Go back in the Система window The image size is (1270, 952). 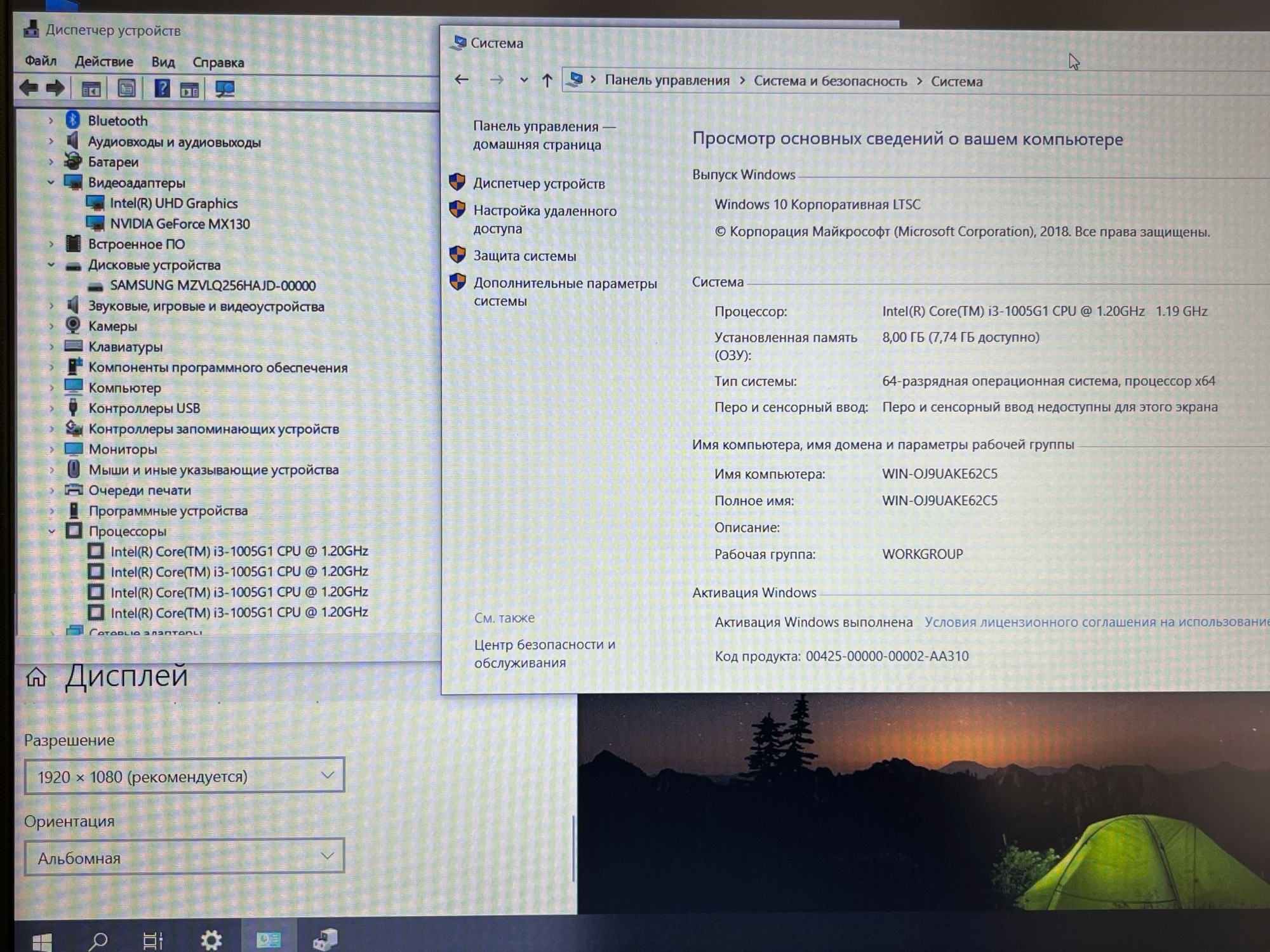point(462,79)
